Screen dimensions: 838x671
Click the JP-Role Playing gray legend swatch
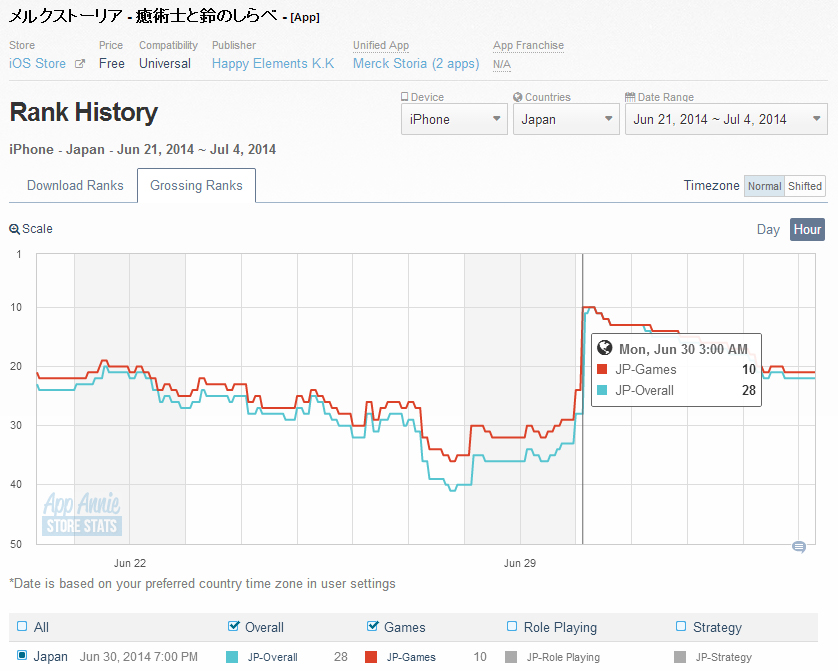point(511,657)
